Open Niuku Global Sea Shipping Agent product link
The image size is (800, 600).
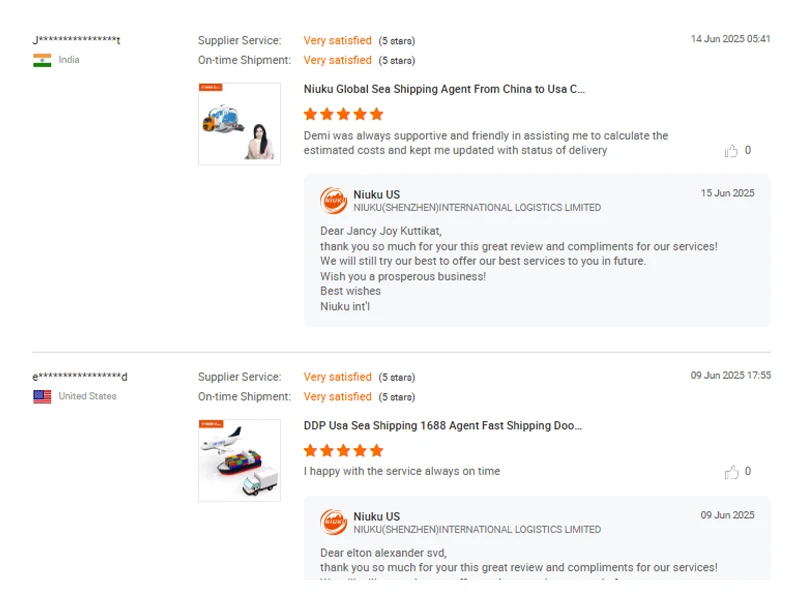point(444,89)
